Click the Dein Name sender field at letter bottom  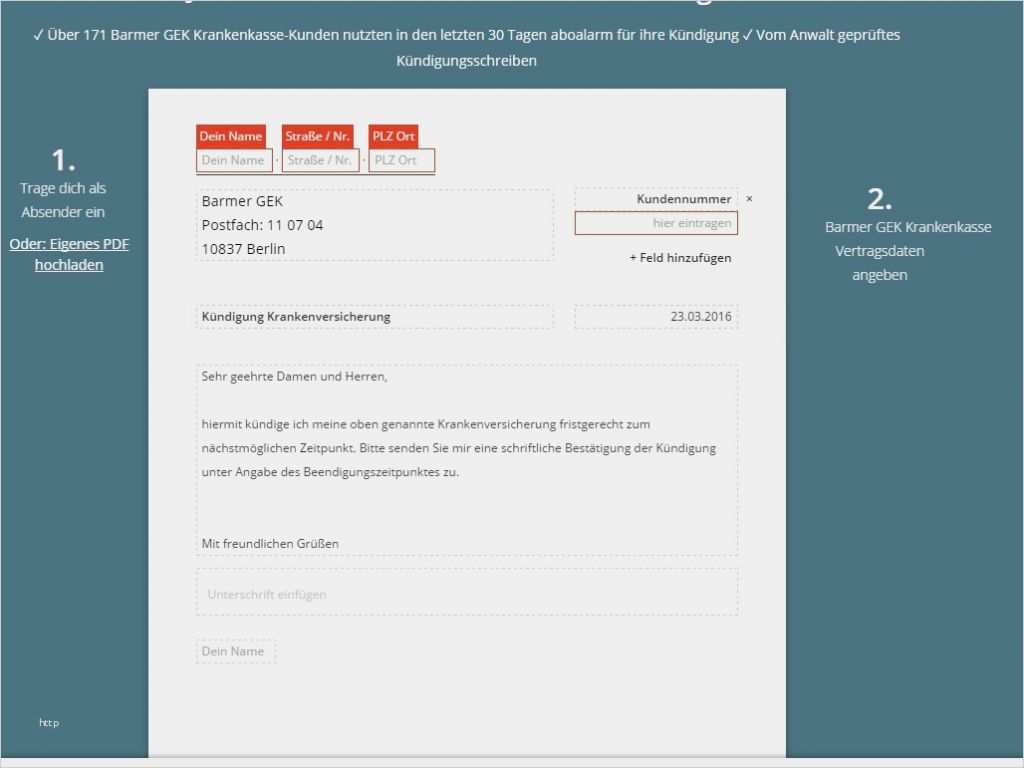(x=235, y=650)
